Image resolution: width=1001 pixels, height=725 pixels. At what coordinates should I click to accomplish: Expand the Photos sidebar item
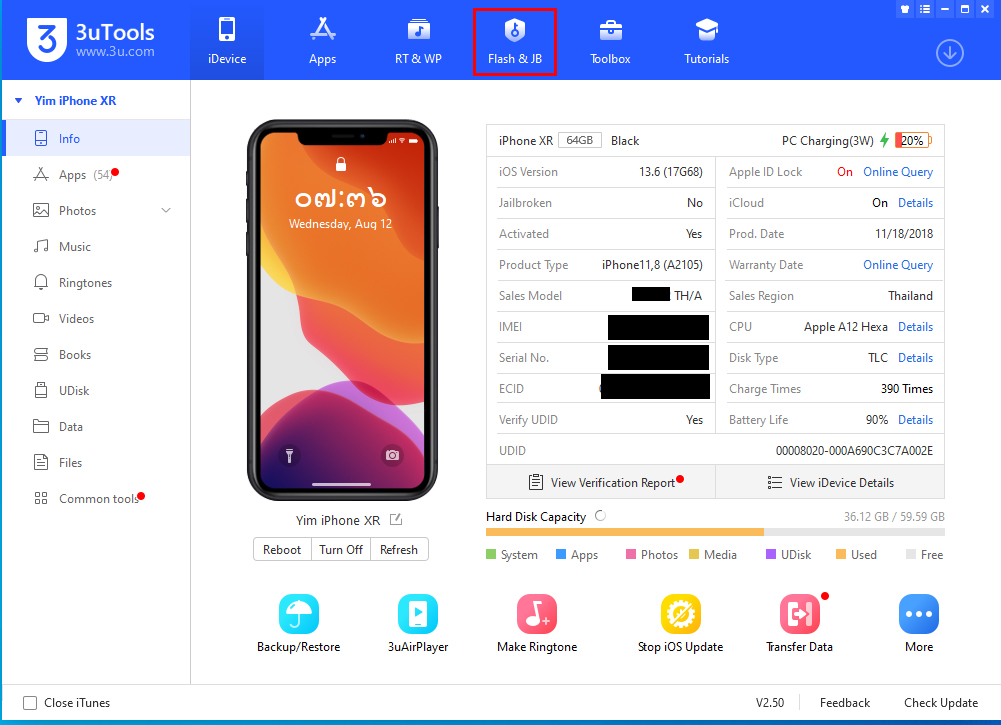coord(166,211)
